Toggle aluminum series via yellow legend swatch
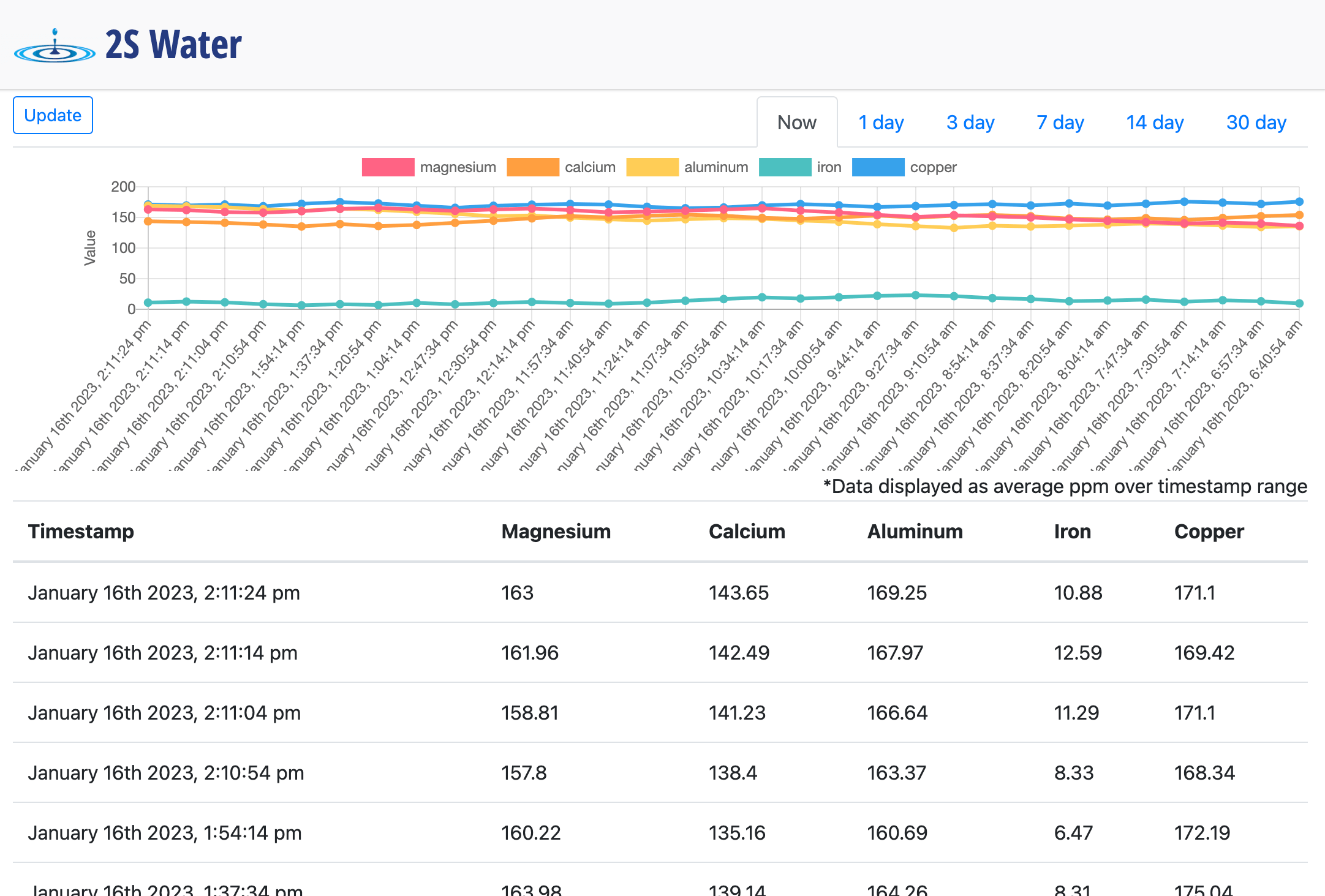This screenshot has height=896, width=1325. tap(652, 167)
